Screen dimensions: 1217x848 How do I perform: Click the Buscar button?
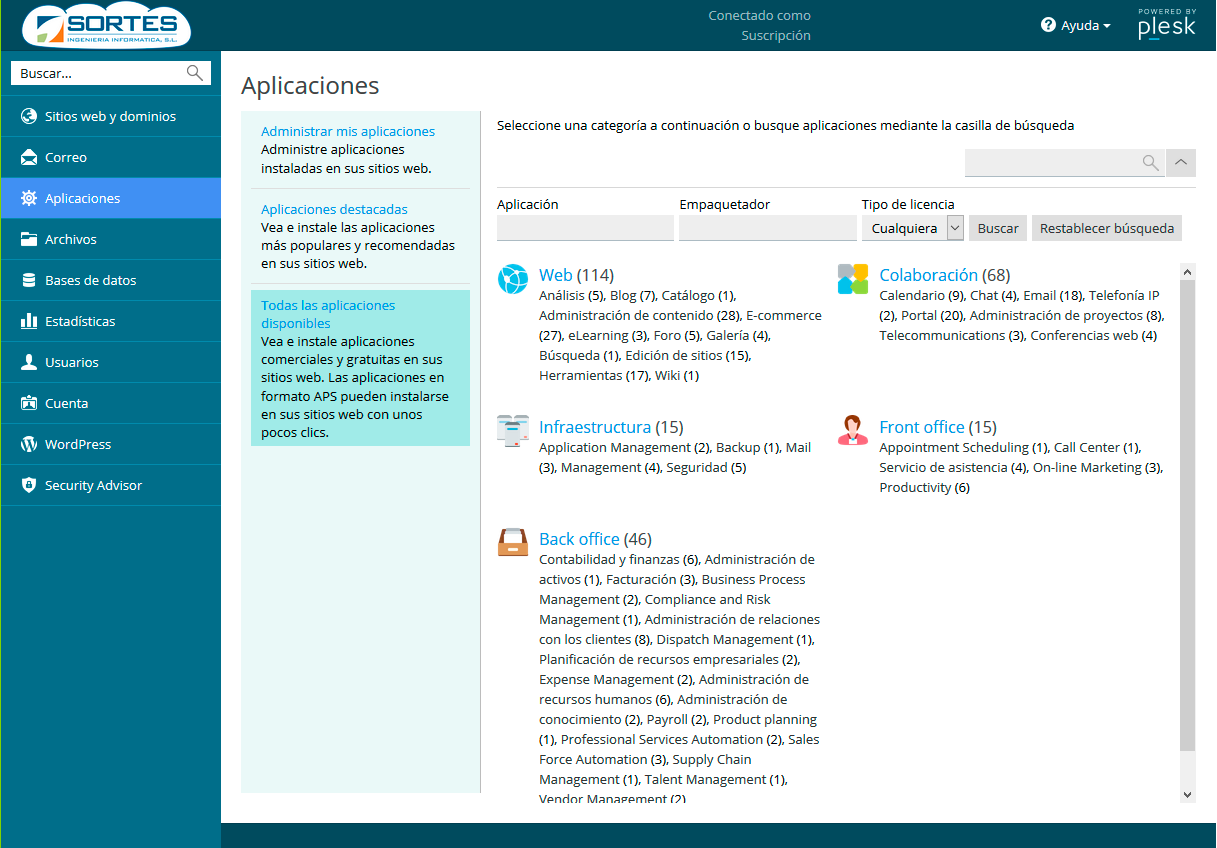coord(998,228)
